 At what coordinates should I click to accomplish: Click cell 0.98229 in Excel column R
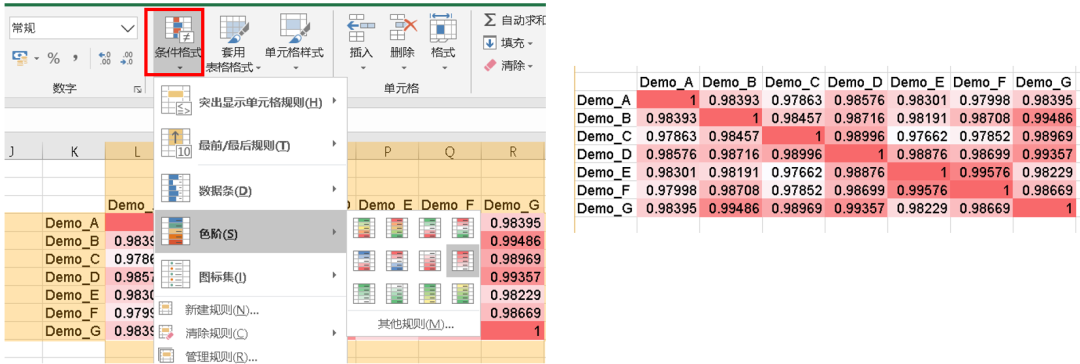(x=513, y=295)
